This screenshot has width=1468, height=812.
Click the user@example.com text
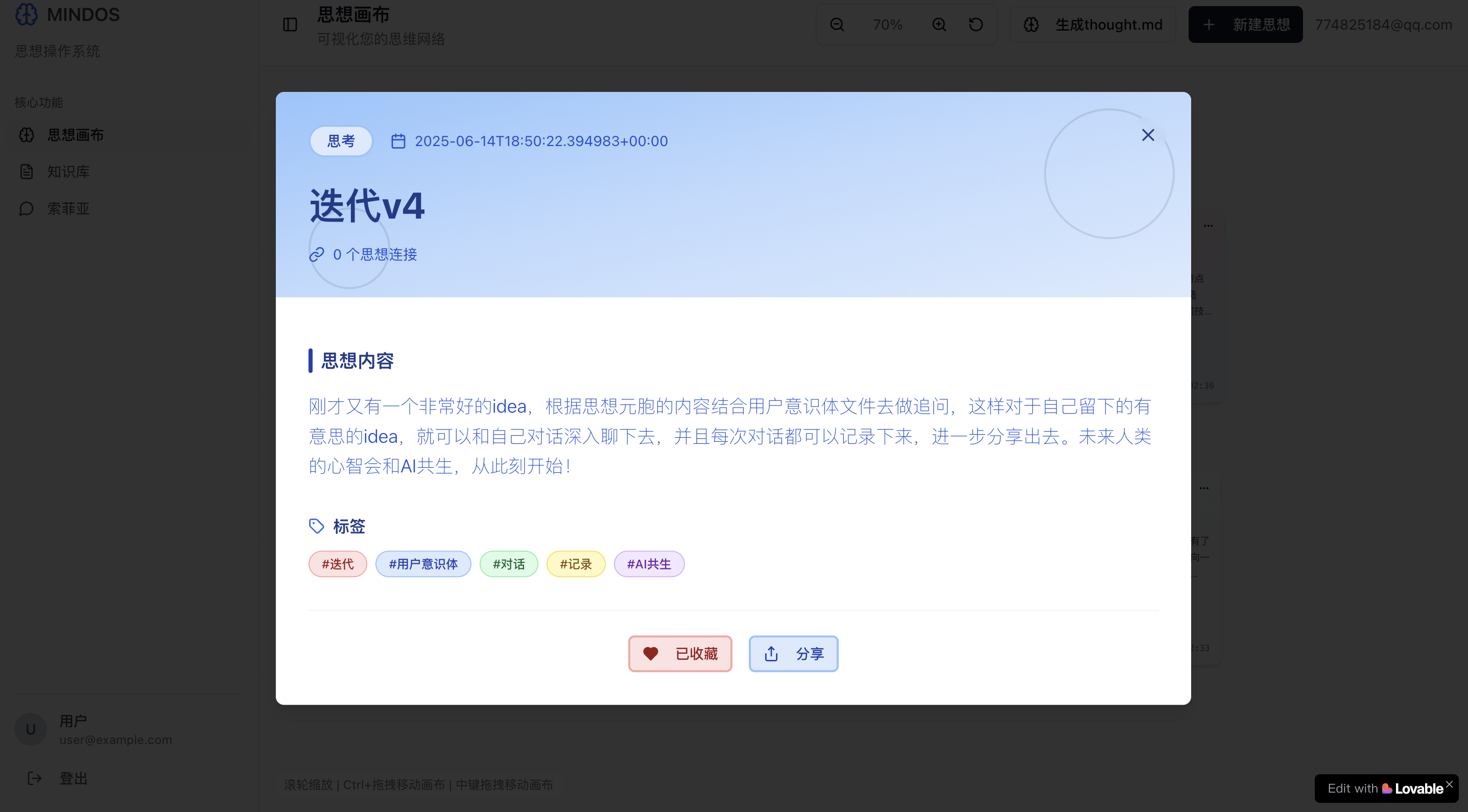coord(115,739)
